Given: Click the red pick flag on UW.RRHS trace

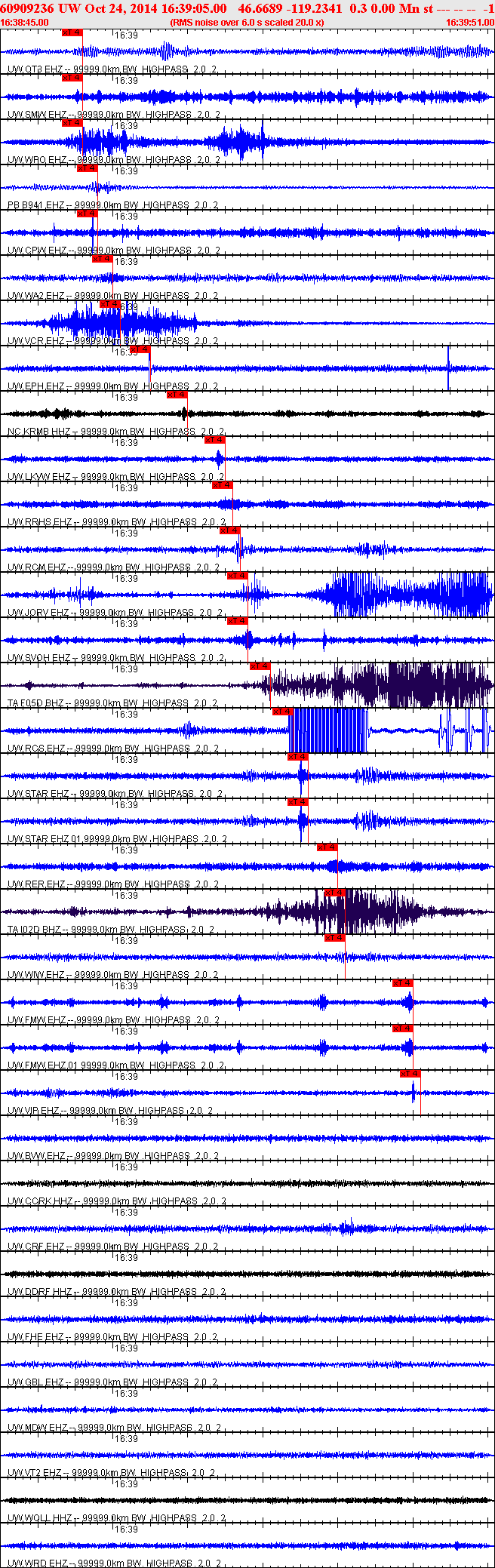Looking at the screenshot, I should tap(223, 485).
